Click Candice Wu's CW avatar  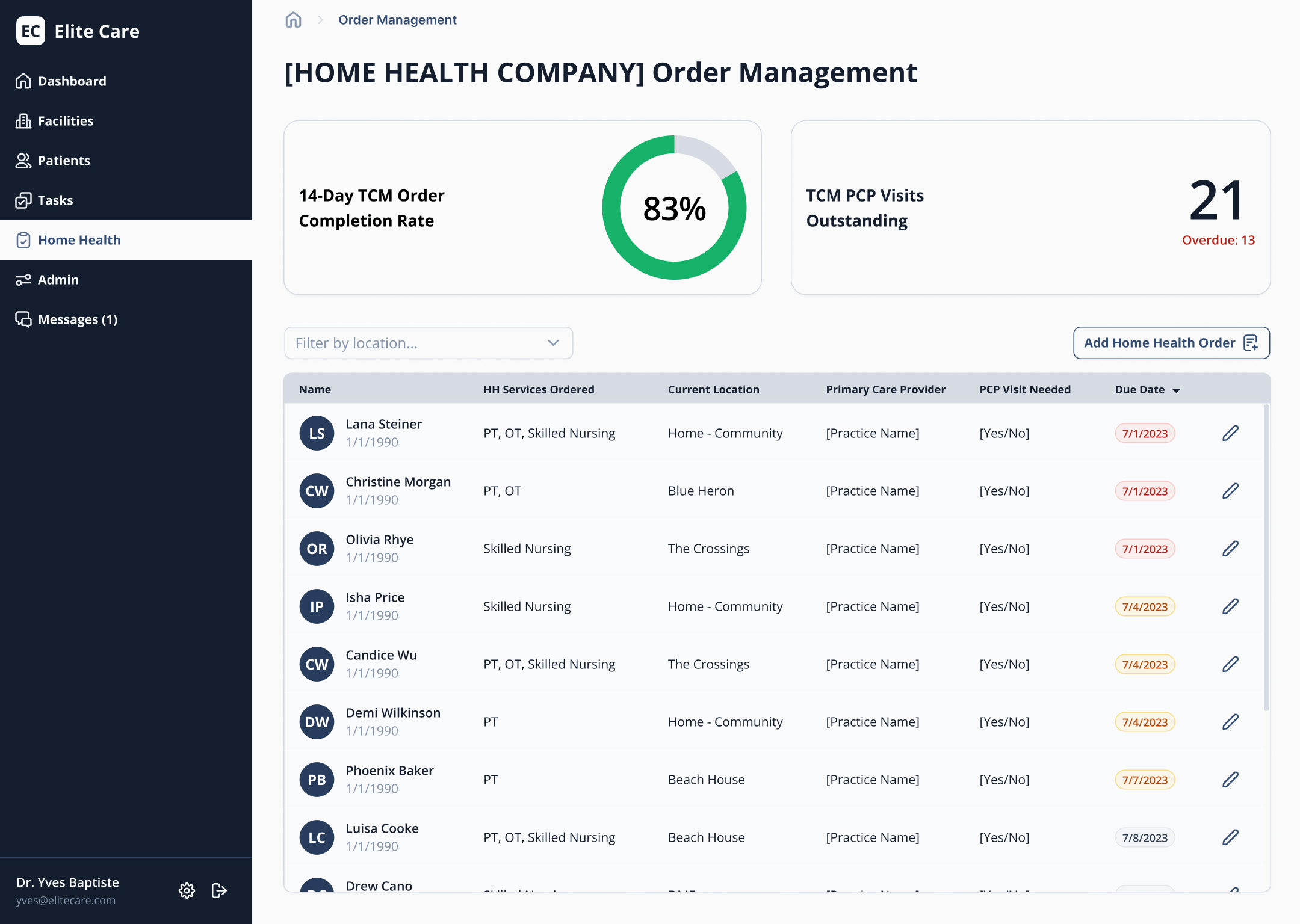click(x=317, y=664)
